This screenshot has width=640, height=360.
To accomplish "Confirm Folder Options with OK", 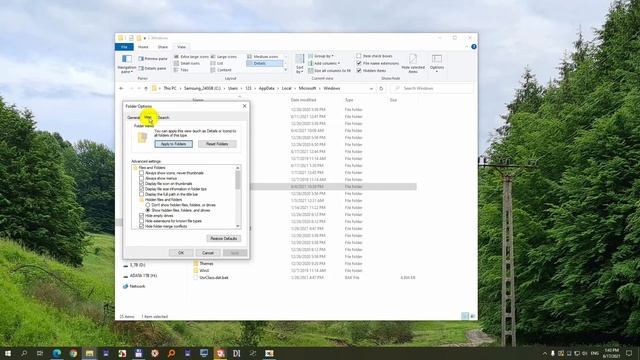I will (181, 253).
